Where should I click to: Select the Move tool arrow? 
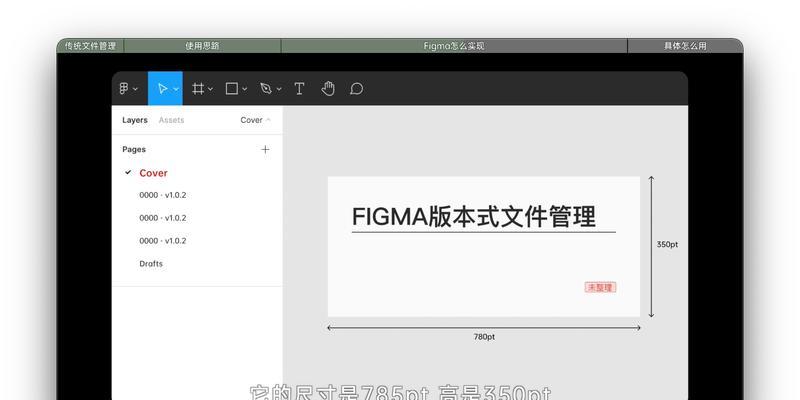point(162,89)
